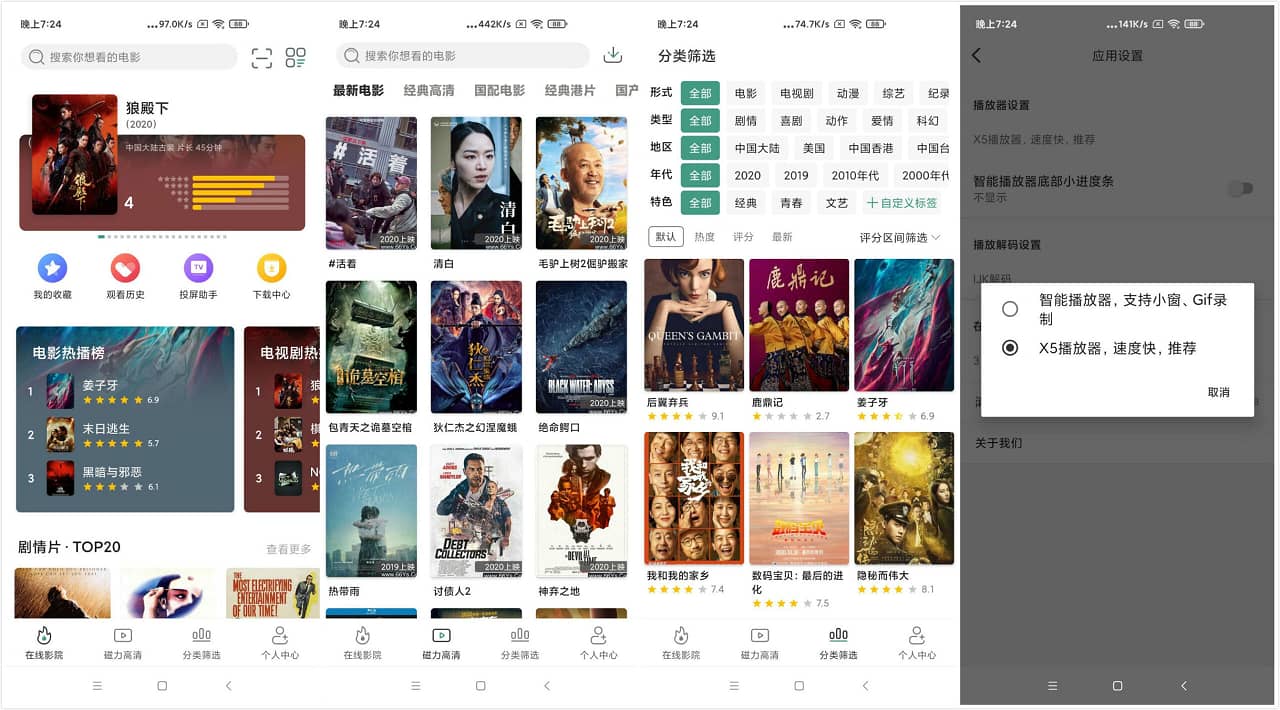The width and height of the screenshot is (1280, 710).
Task: Select 全部 chip in 形式 row
Action: click(700, 93)
